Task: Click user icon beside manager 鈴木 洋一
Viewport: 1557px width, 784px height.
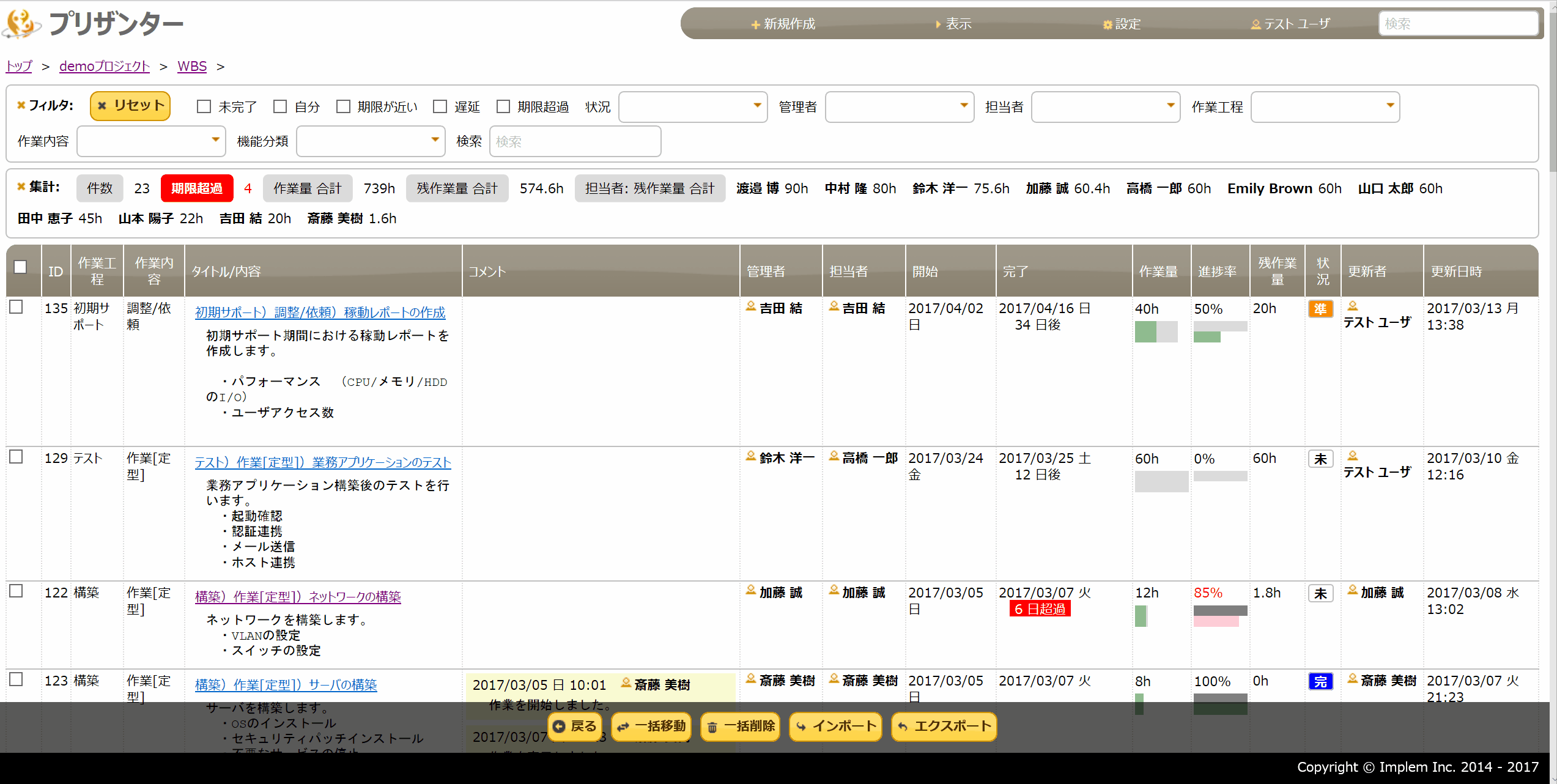Action: click(x=751, y=456)
